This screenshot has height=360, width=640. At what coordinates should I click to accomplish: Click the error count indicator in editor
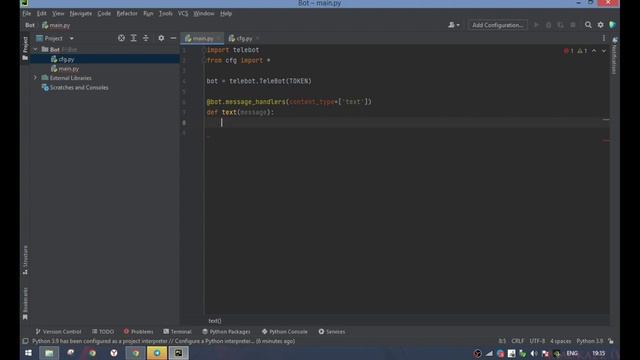(x=569, y=51)
